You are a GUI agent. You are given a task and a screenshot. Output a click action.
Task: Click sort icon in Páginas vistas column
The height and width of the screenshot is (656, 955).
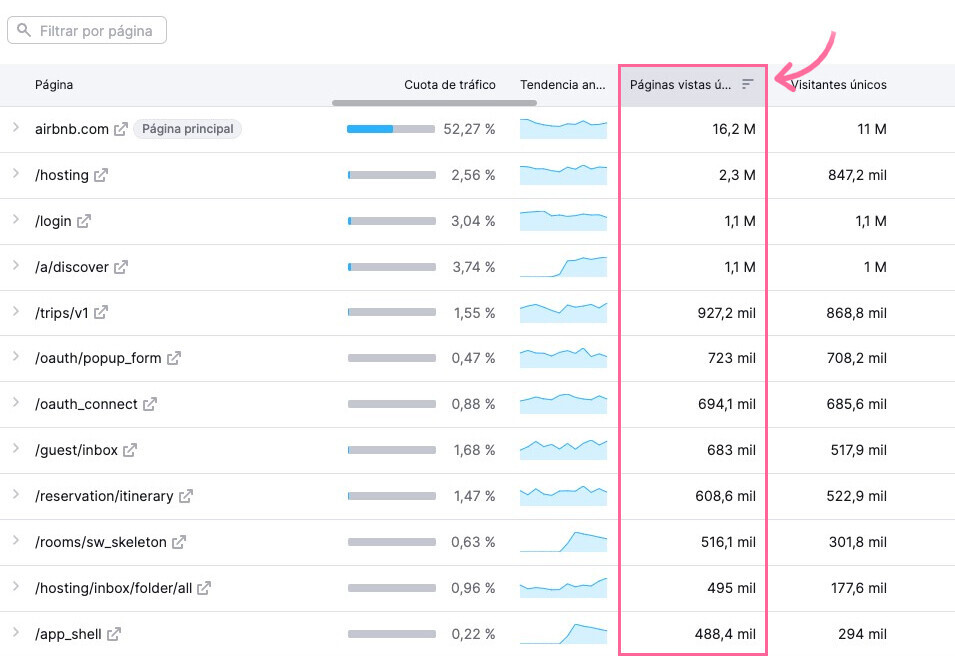tap(747, 85)
